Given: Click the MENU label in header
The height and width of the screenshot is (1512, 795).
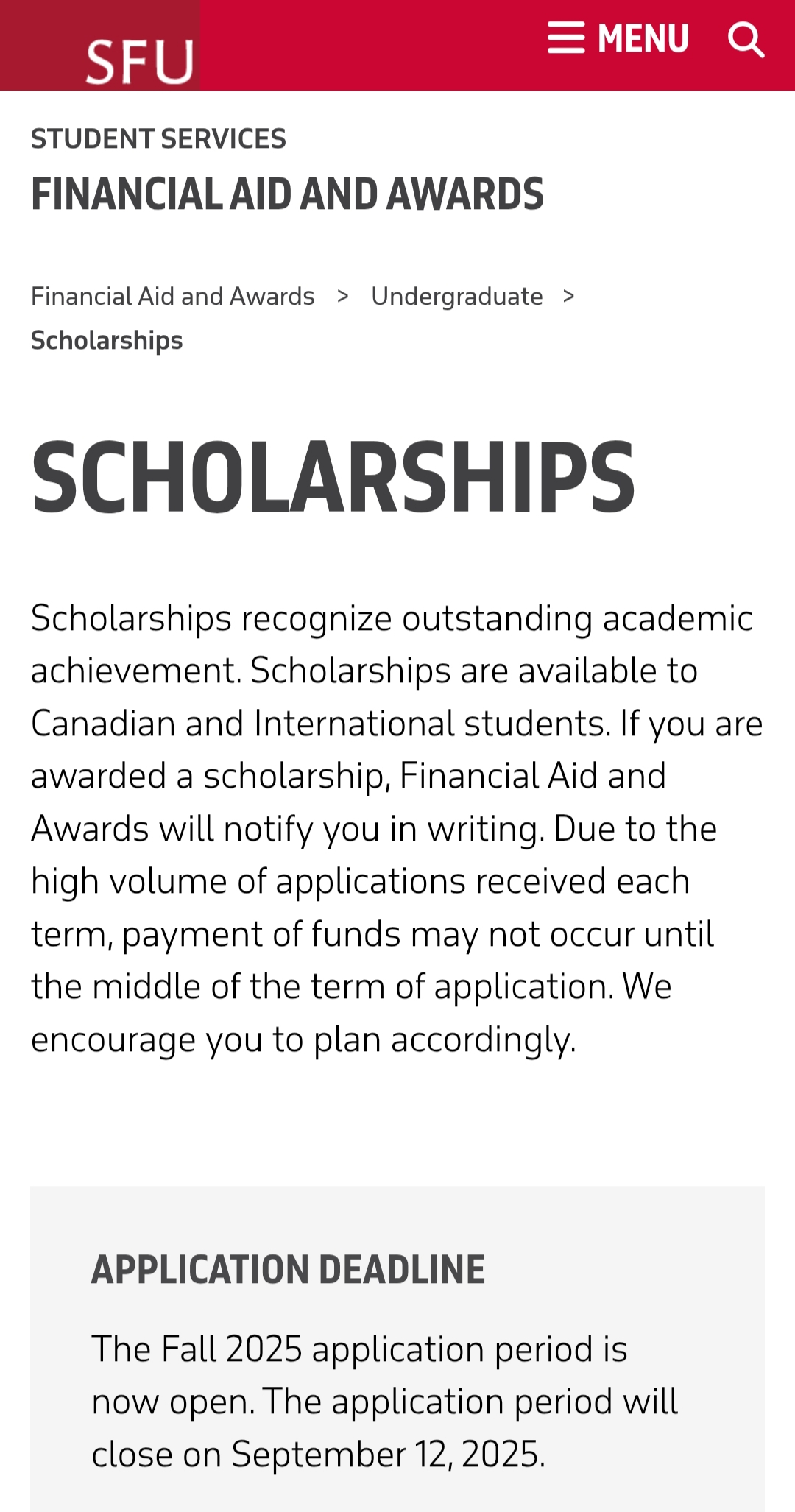Looking at the screenshot, I should (x=643, y=39).
